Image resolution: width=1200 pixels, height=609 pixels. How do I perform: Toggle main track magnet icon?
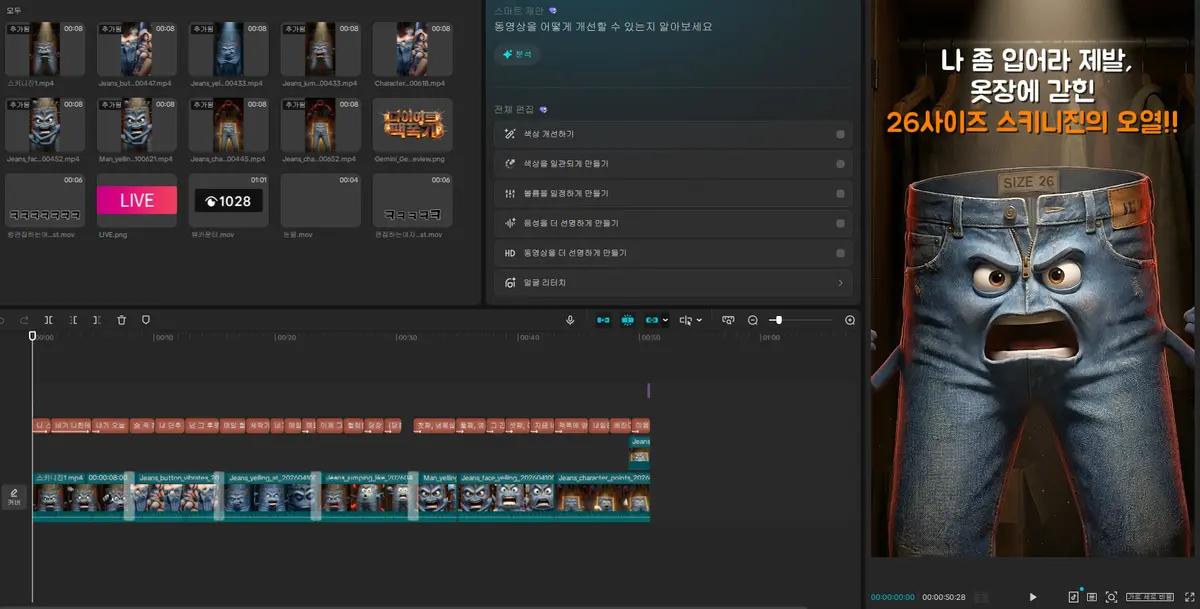pos(603,320)
